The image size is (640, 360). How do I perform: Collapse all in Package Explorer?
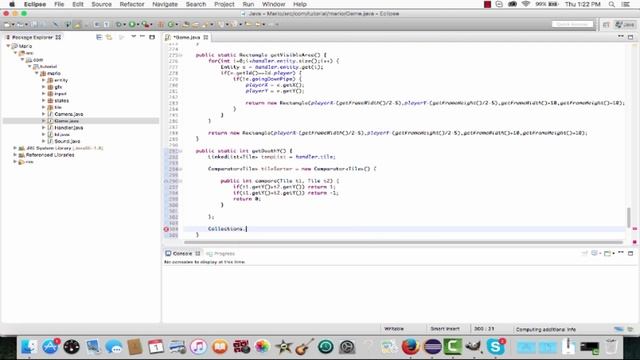coord(99,37)
